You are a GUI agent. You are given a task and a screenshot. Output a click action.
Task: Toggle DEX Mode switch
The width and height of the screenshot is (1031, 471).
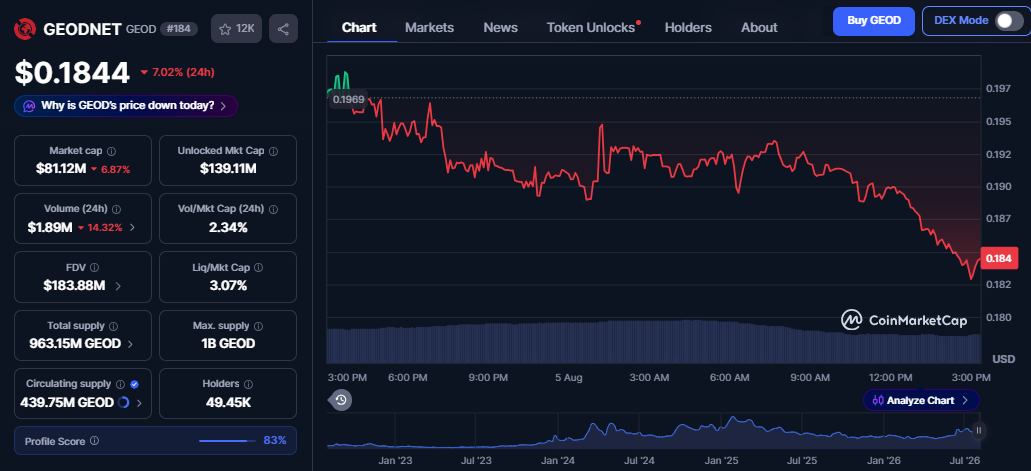click(1009, 21)
